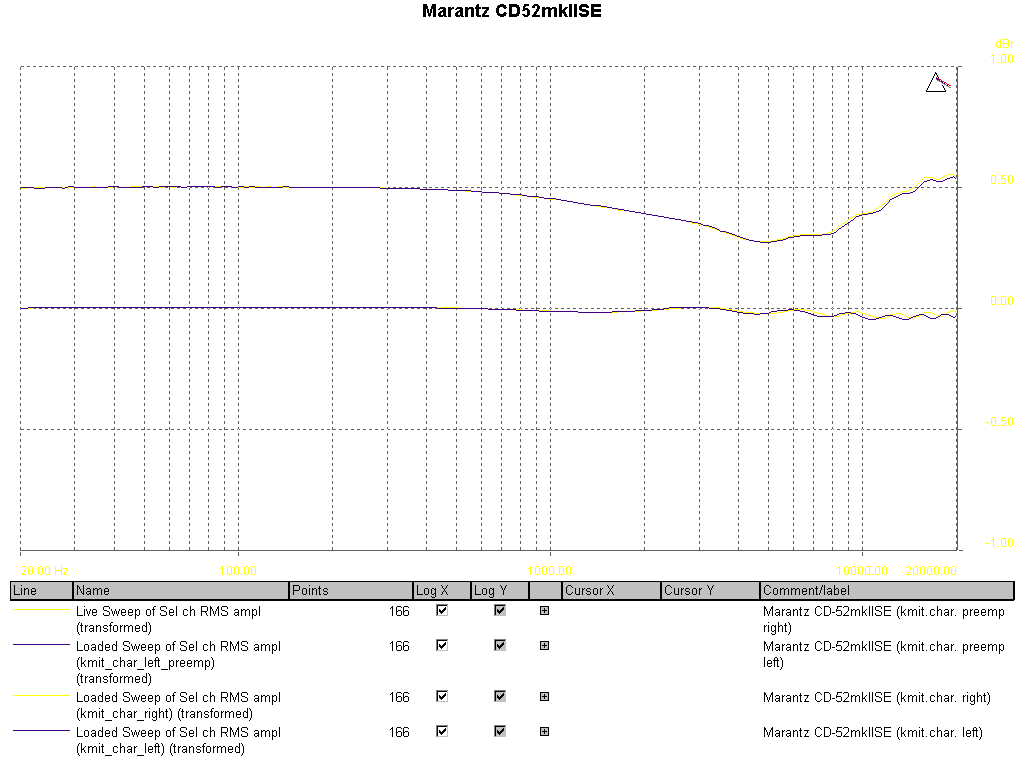Expand the Live Sweep row plus box
The image size is (1025, 769).
544,611
